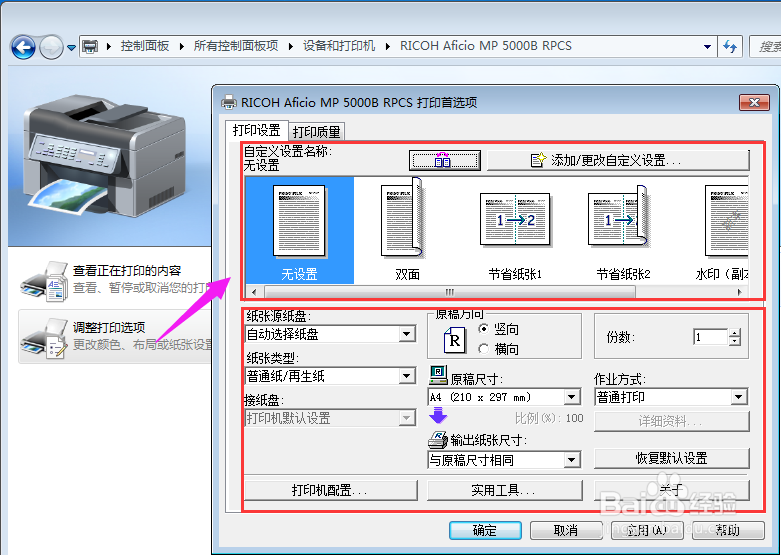Screen dimensions: 781x555
Task: Click the preset list horizontal scrollbar thumb
Action: click(x=450, y=292)
